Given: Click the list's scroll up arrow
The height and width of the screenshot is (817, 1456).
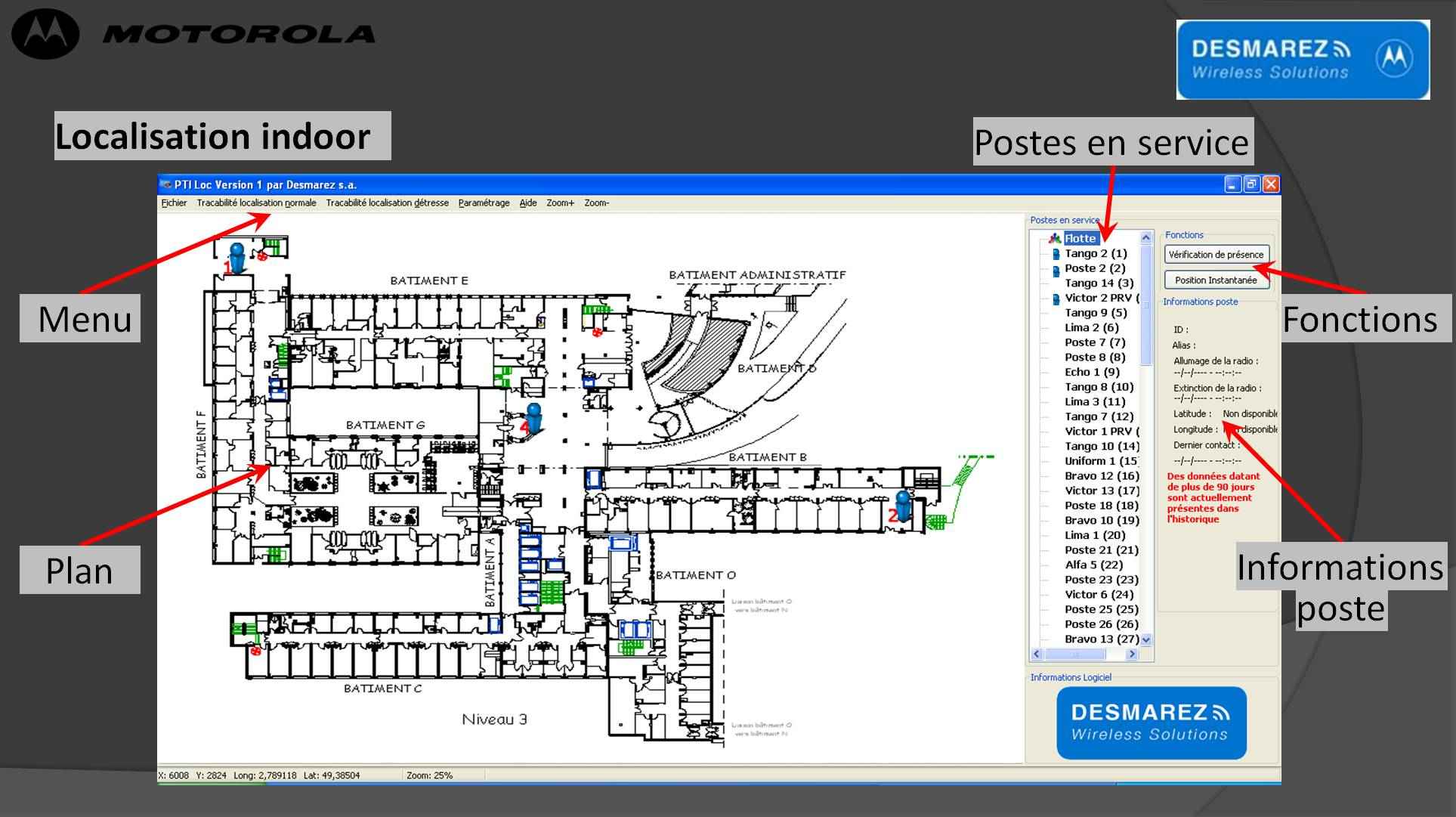Looking at the screenshot, I should click(1146, 238).
